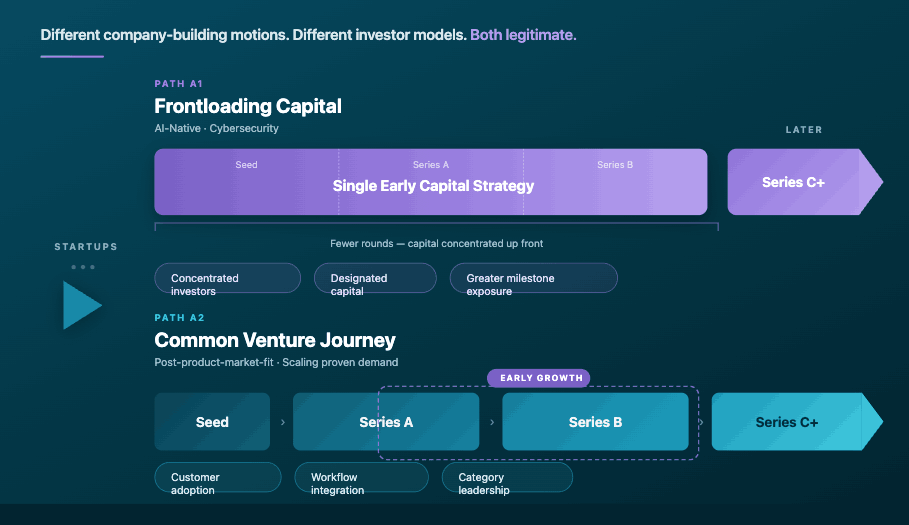Click the Workflow integration pill
The width and height of the screenshot is (909, 525).
coord(361,477)
